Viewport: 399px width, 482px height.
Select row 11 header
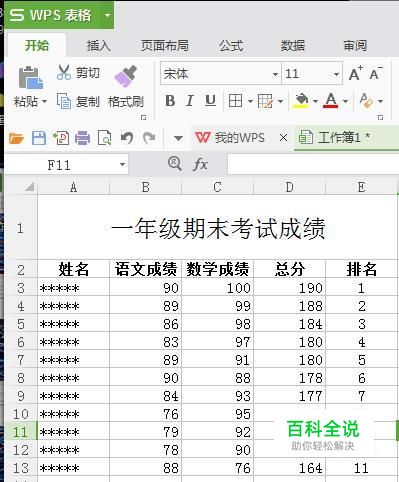(x=20, y=432)
